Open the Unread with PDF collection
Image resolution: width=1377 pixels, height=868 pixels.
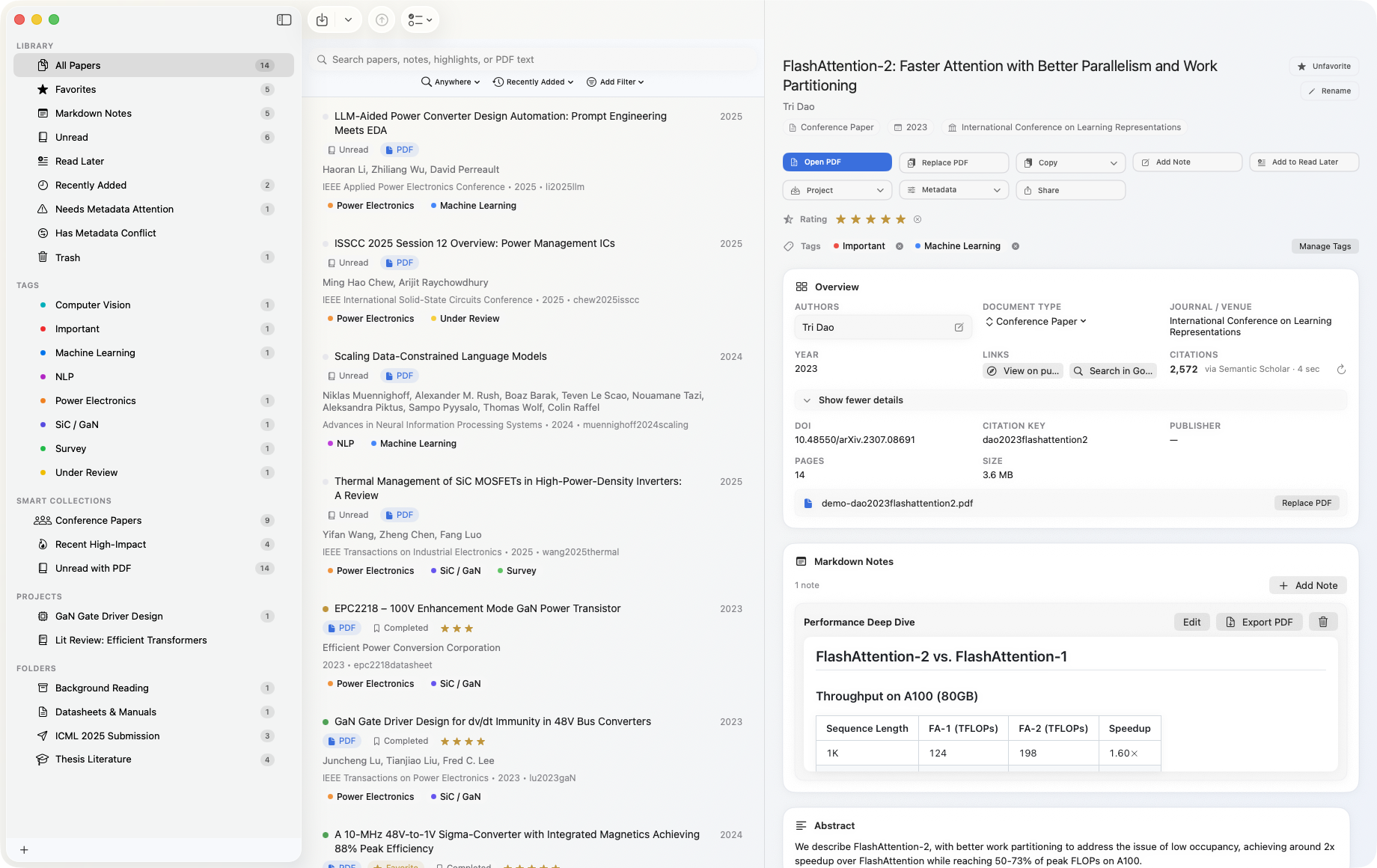click(153, 568)
